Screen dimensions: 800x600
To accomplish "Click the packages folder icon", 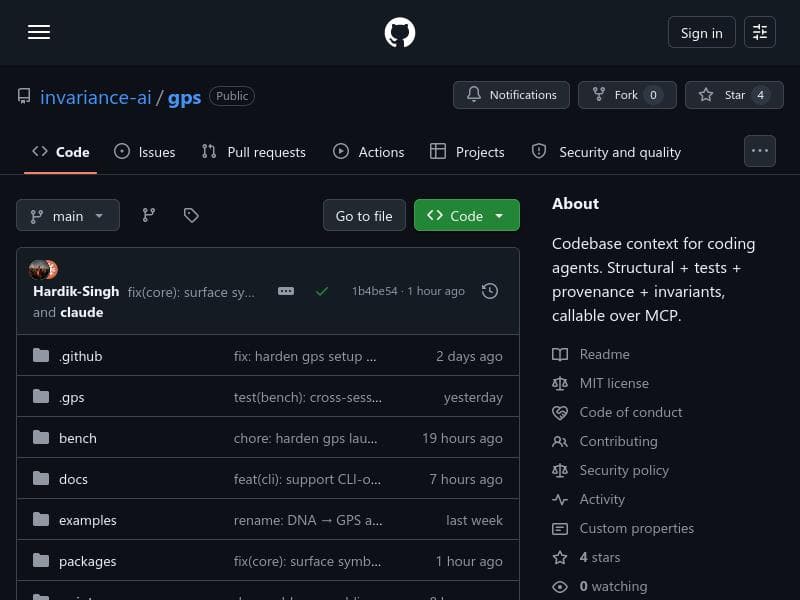I will [x=41, y=560].
